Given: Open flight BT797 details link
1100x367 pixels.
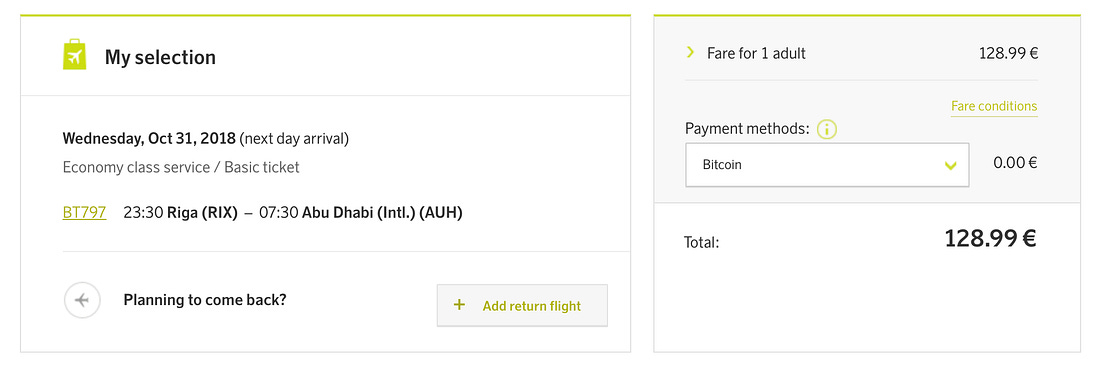Looking at the screenshot, I should (84, 213).
